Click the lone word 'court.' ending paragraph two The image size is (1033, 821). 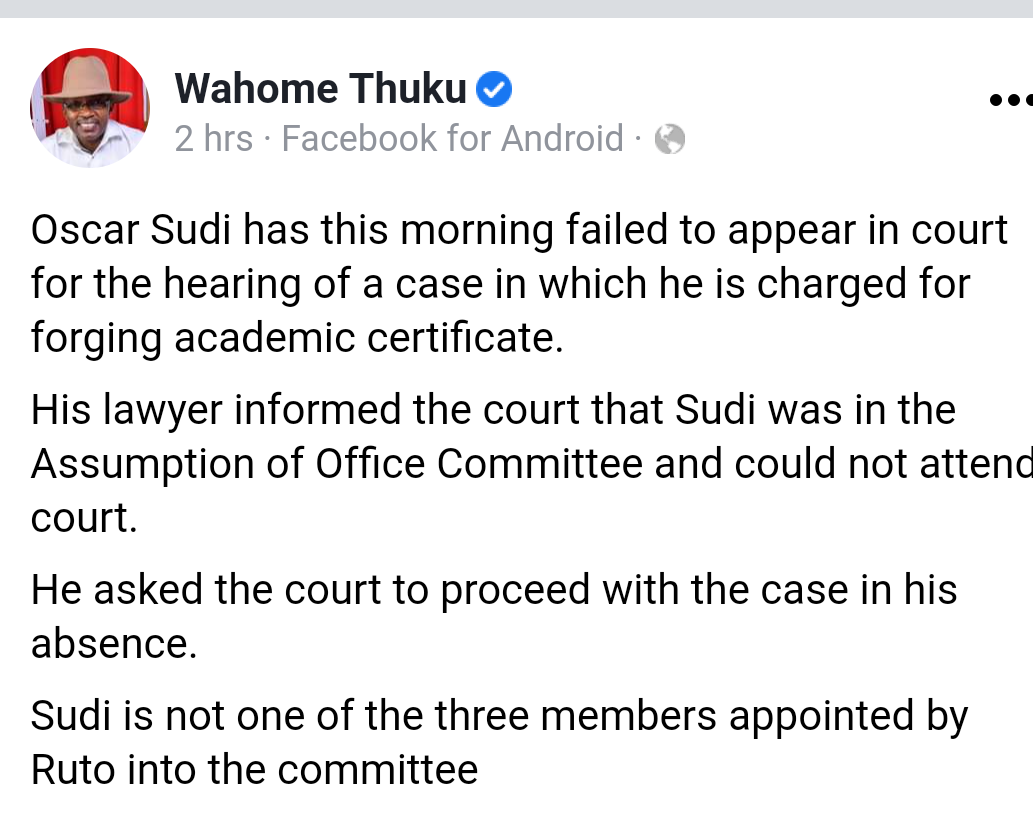pyautogui.click(x=84, y=519)
